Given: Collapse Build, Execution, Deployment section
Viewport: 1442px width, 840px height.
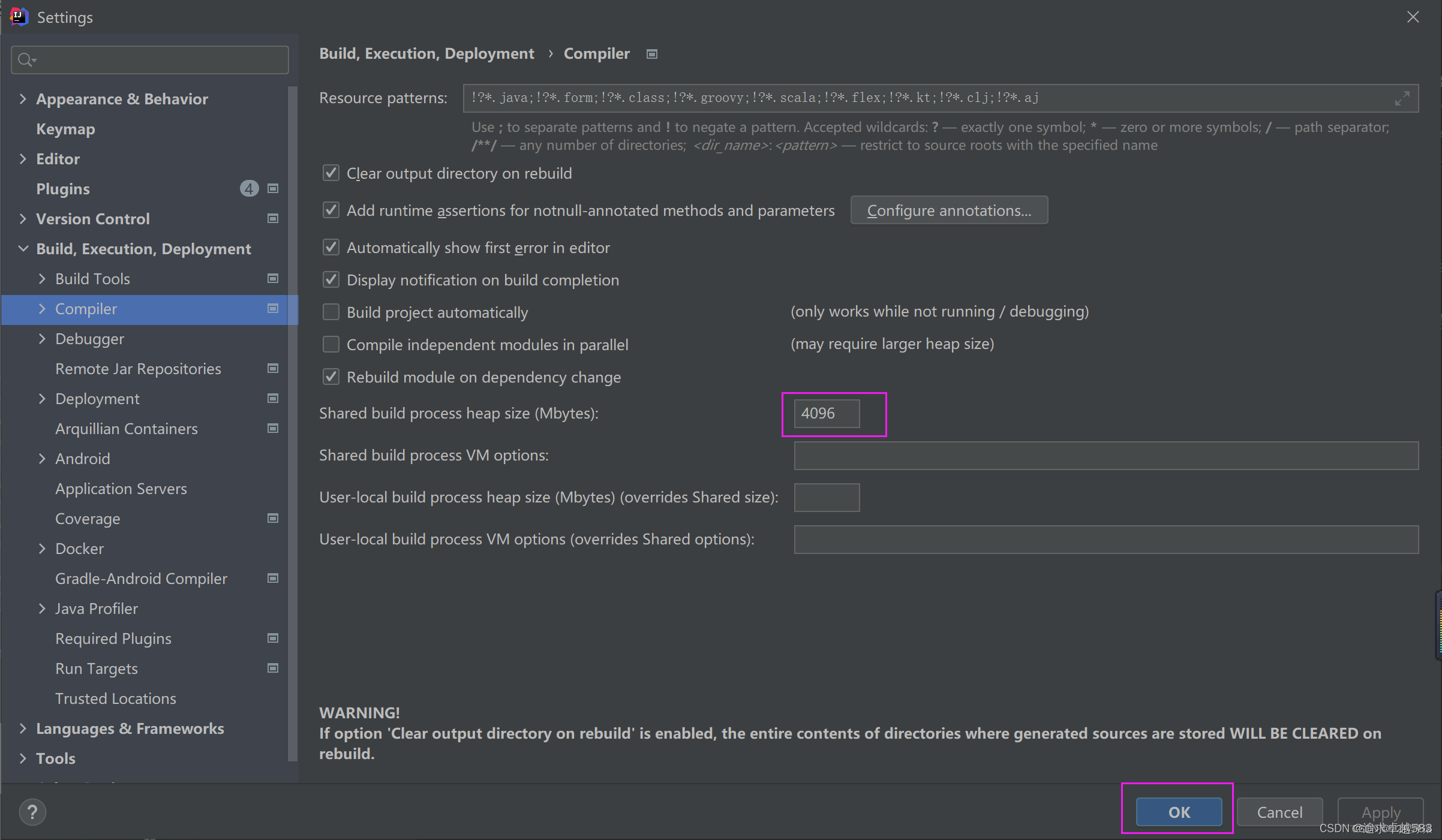Looking at the screenshot, I should point(23,249).
